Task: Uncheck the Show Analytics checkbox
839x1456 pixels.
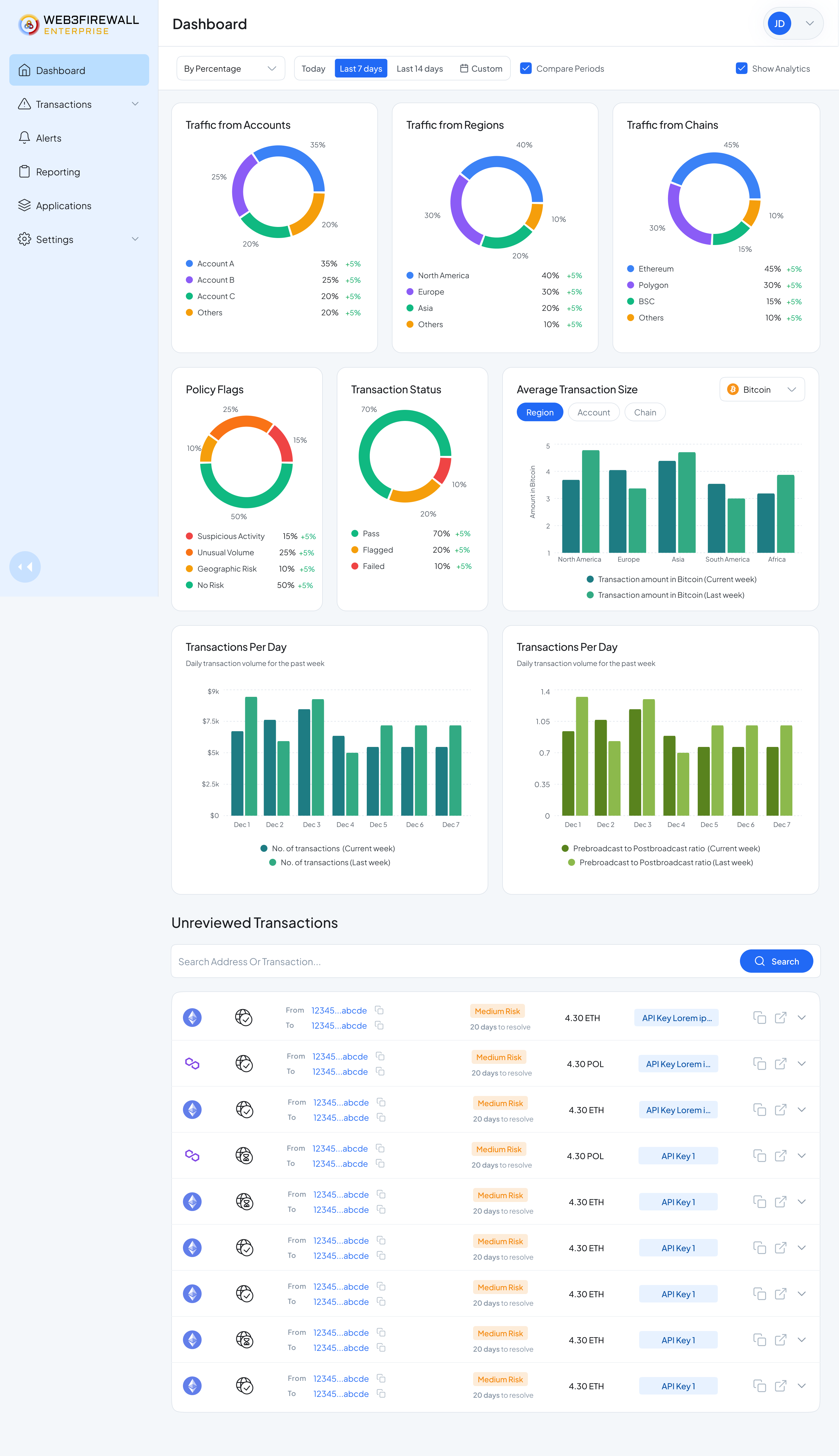Action: (x=742, y=68)
